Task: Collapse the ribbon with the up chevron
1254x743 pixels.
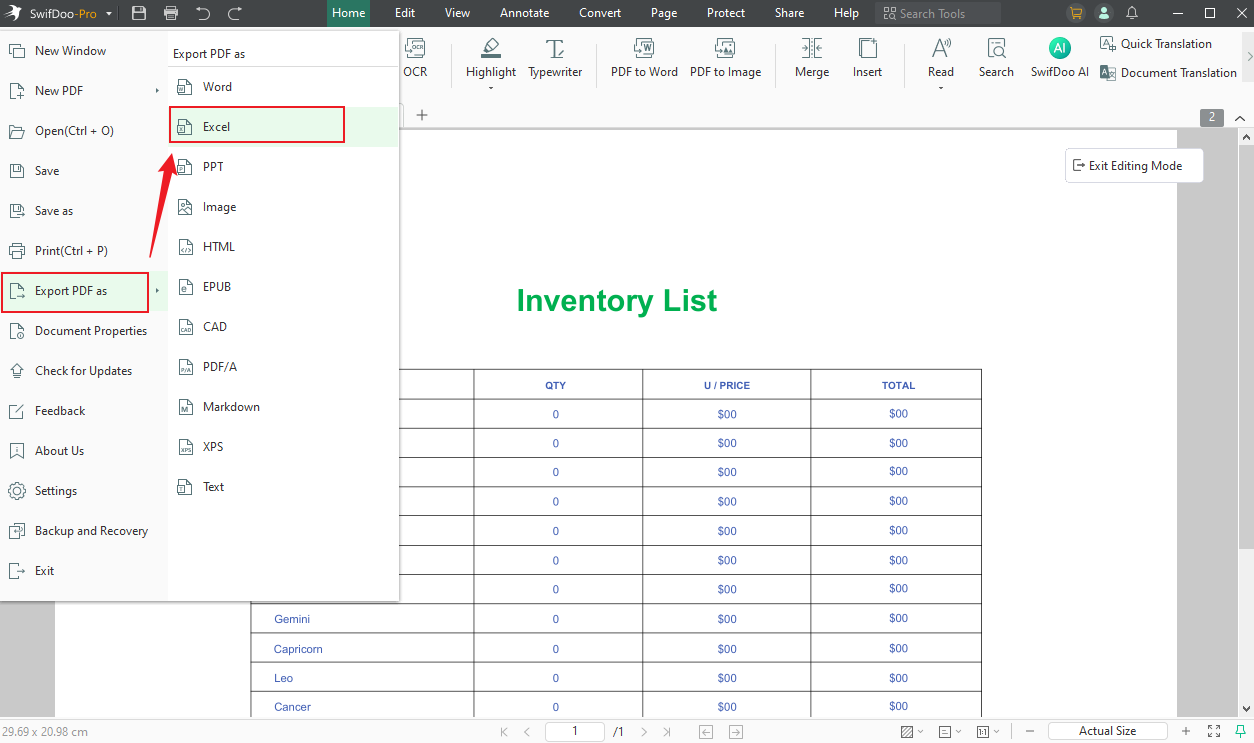Action: click(x=1240, y=117)
